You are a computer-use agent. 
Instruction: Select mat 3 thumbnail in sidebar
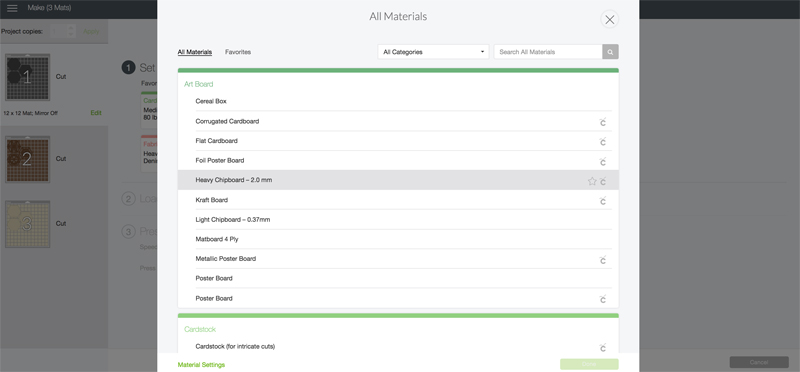[28, 224]
